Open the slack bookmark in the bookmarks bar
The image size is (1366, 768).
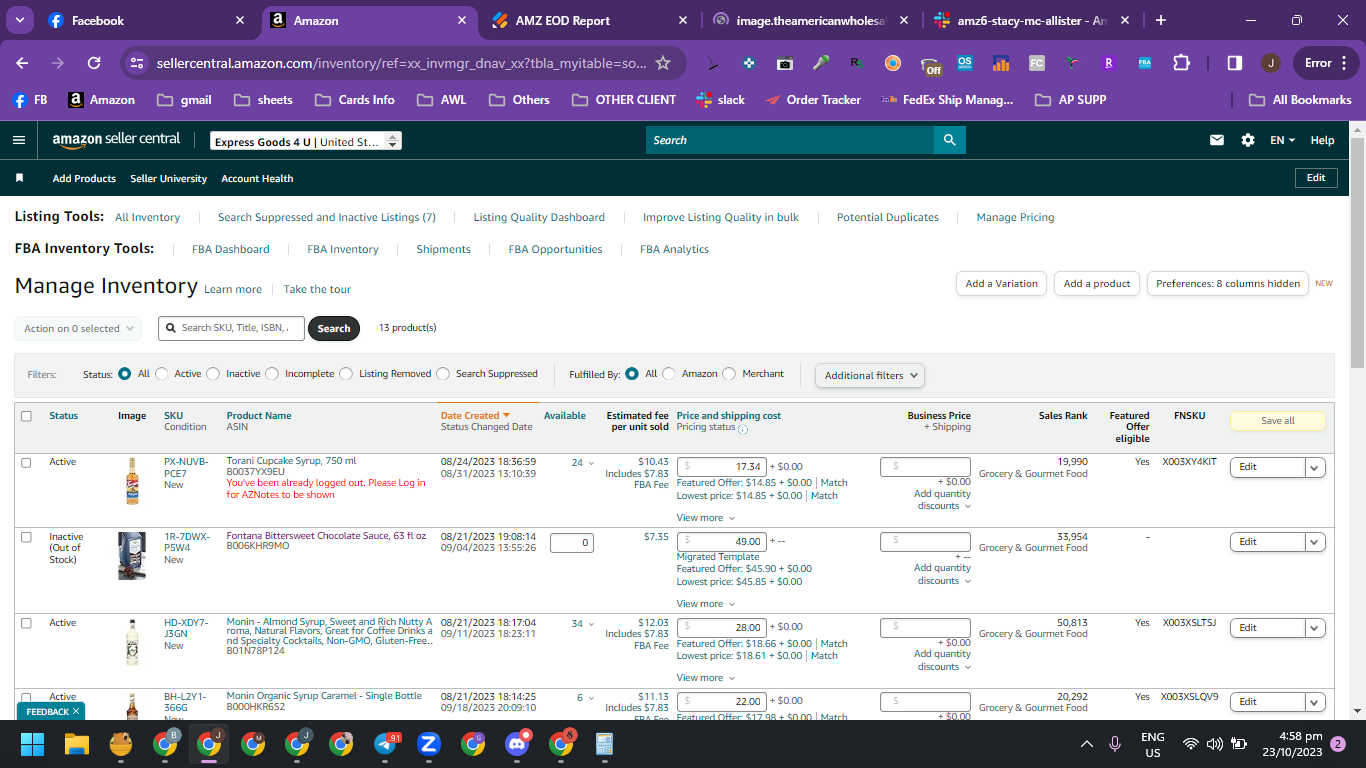click(720, 100)
